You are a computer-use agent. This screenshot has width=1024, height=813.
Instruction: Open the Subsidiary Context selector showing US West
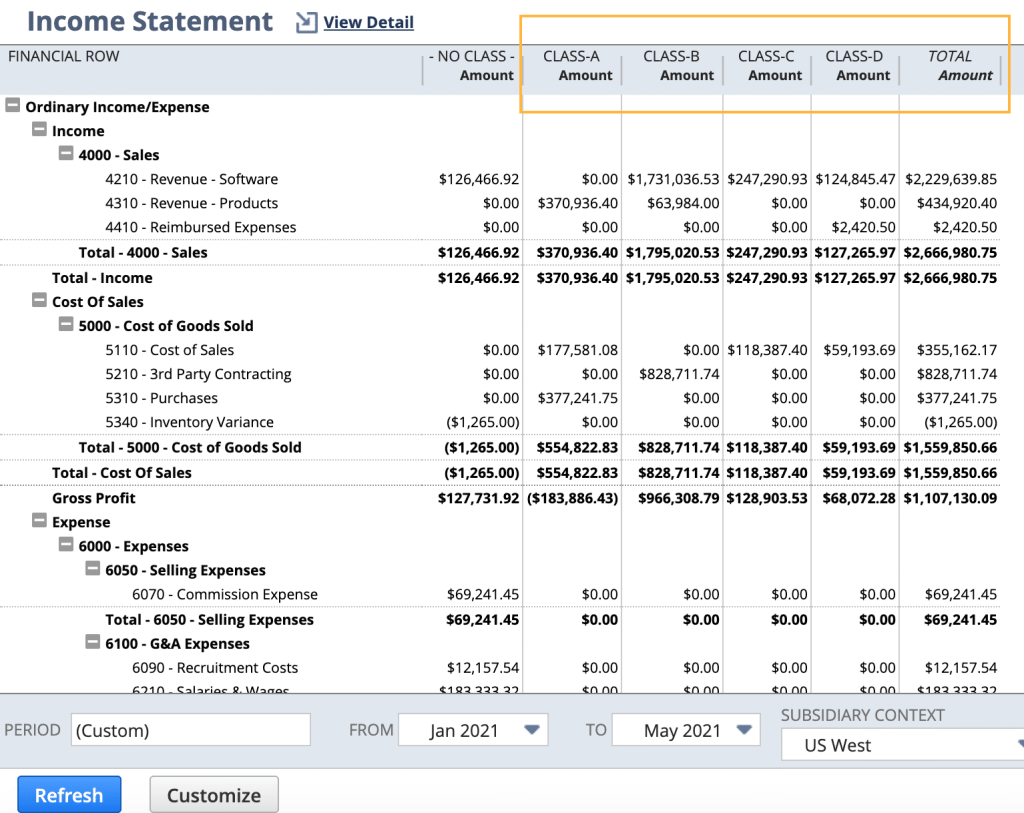point(900,745)
